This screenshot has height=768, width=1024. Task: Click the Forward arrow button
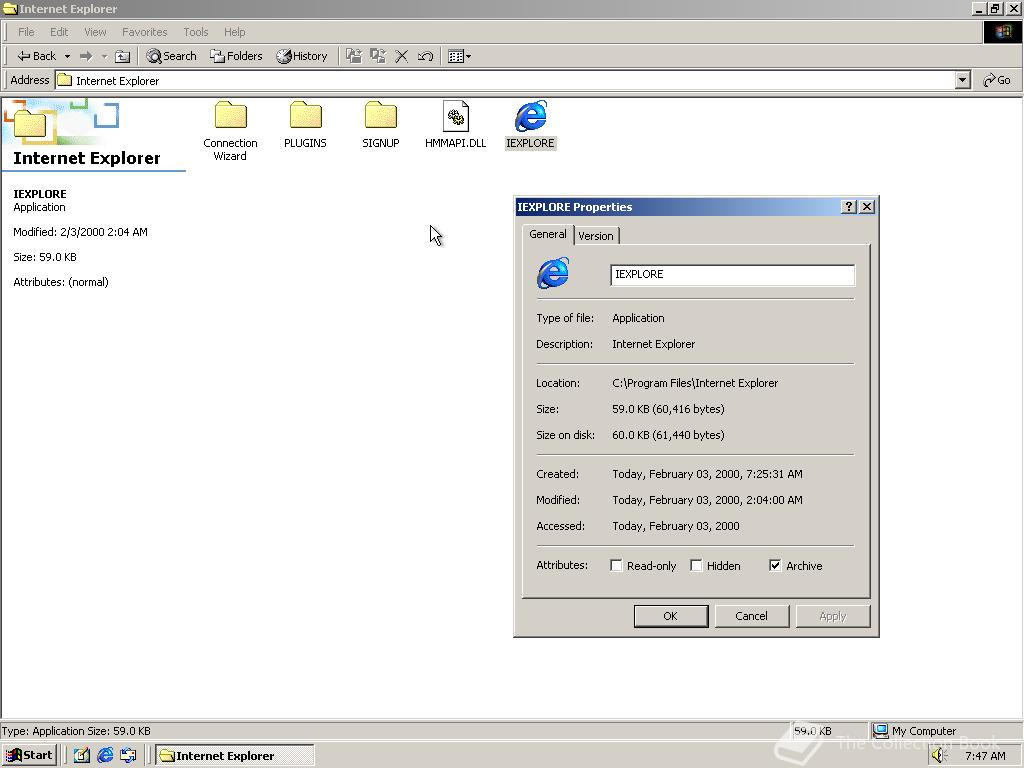coord(86,56)
